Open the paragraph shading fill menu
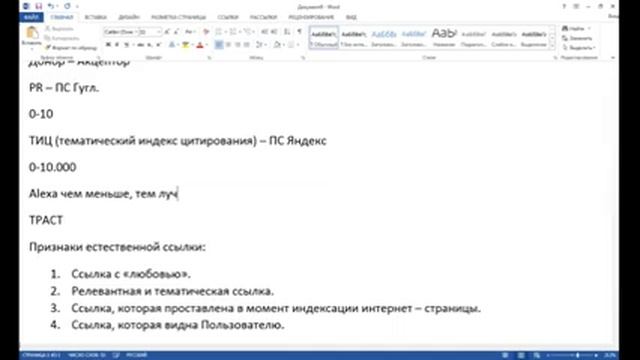This screenshot has width=640, height=360. [278, 44]
